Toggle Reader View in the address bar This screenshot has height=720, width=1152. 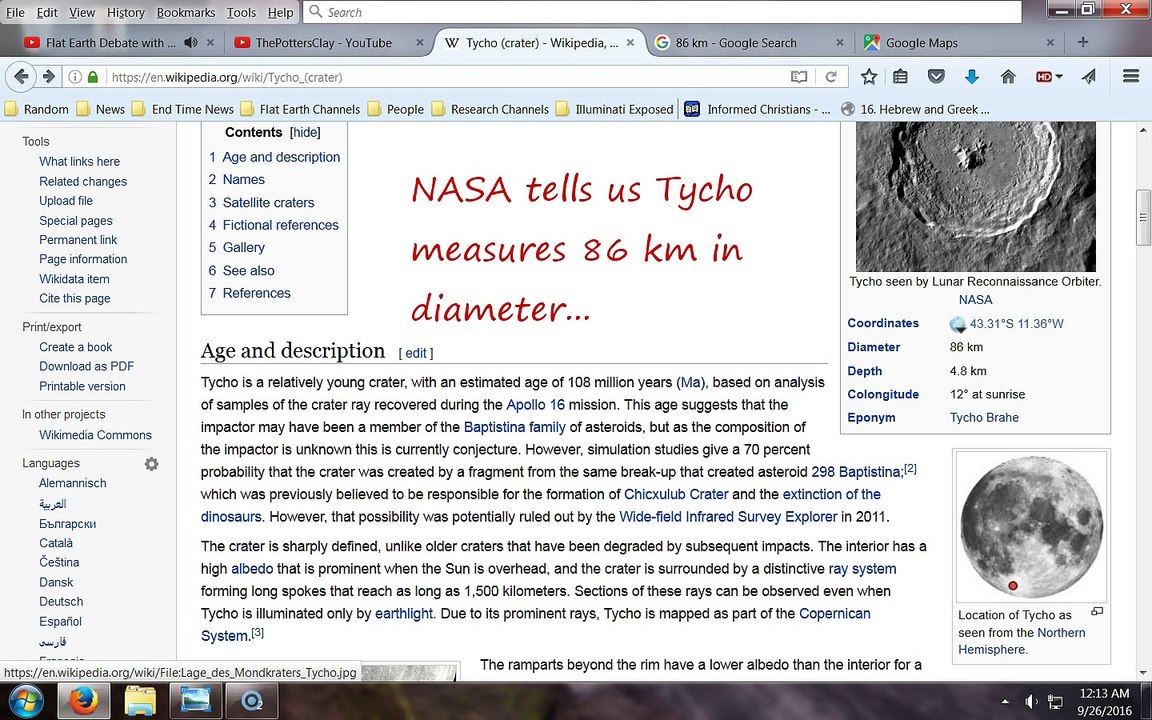pos(799,76)
